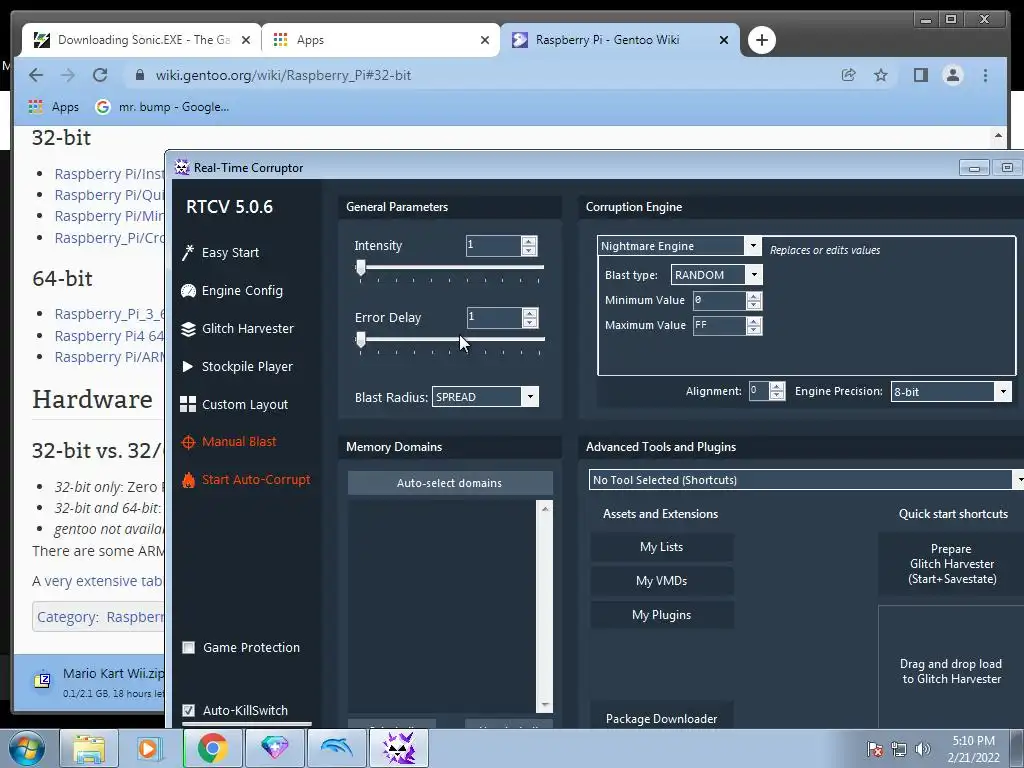The image size is (1024, 768).
Task: Reload the Chrome page
Action: (100, 75)
